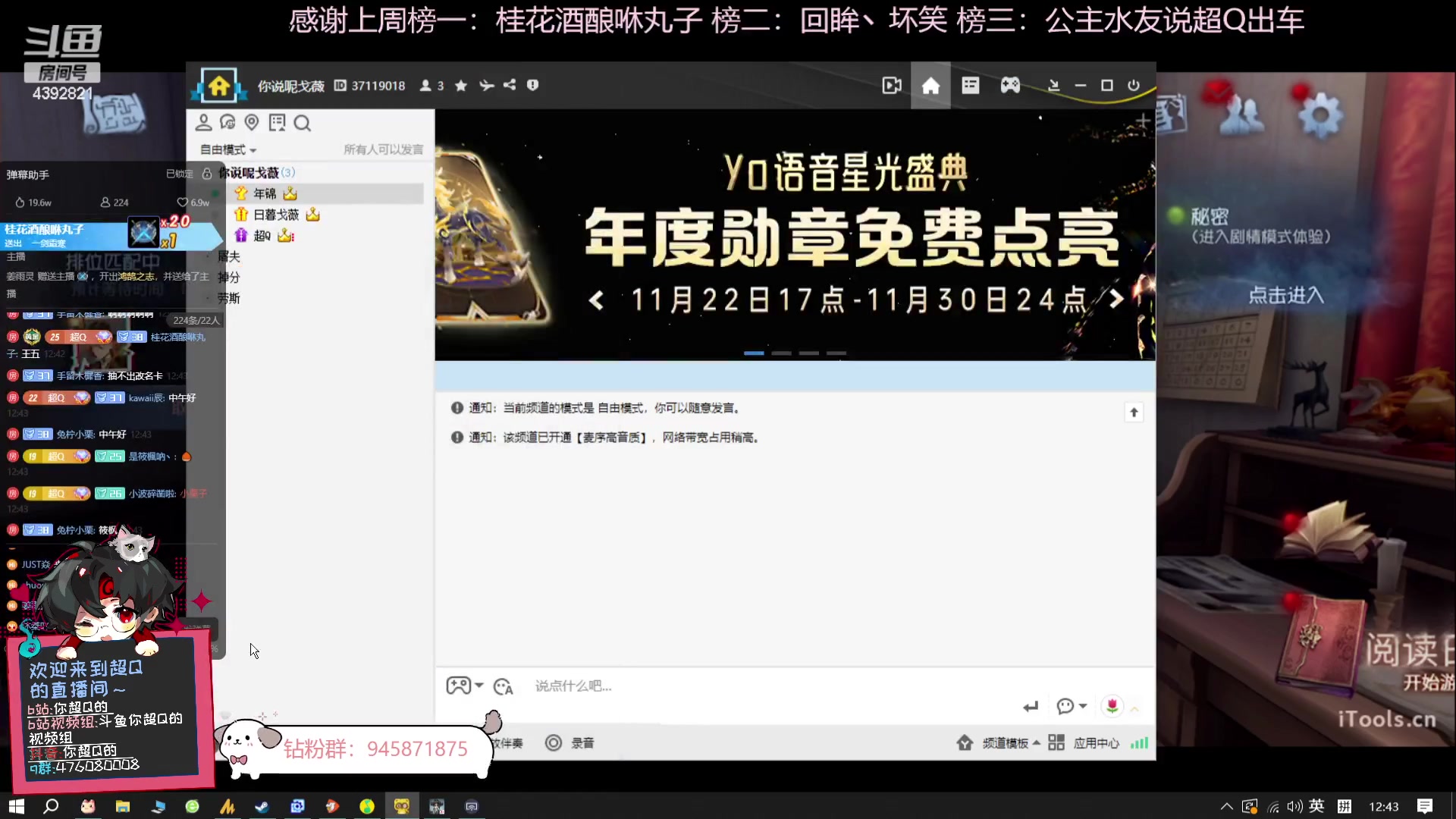
Task: Click the emoji font icon by chat input
Action: pyautogui.click(x=504, y=686)
